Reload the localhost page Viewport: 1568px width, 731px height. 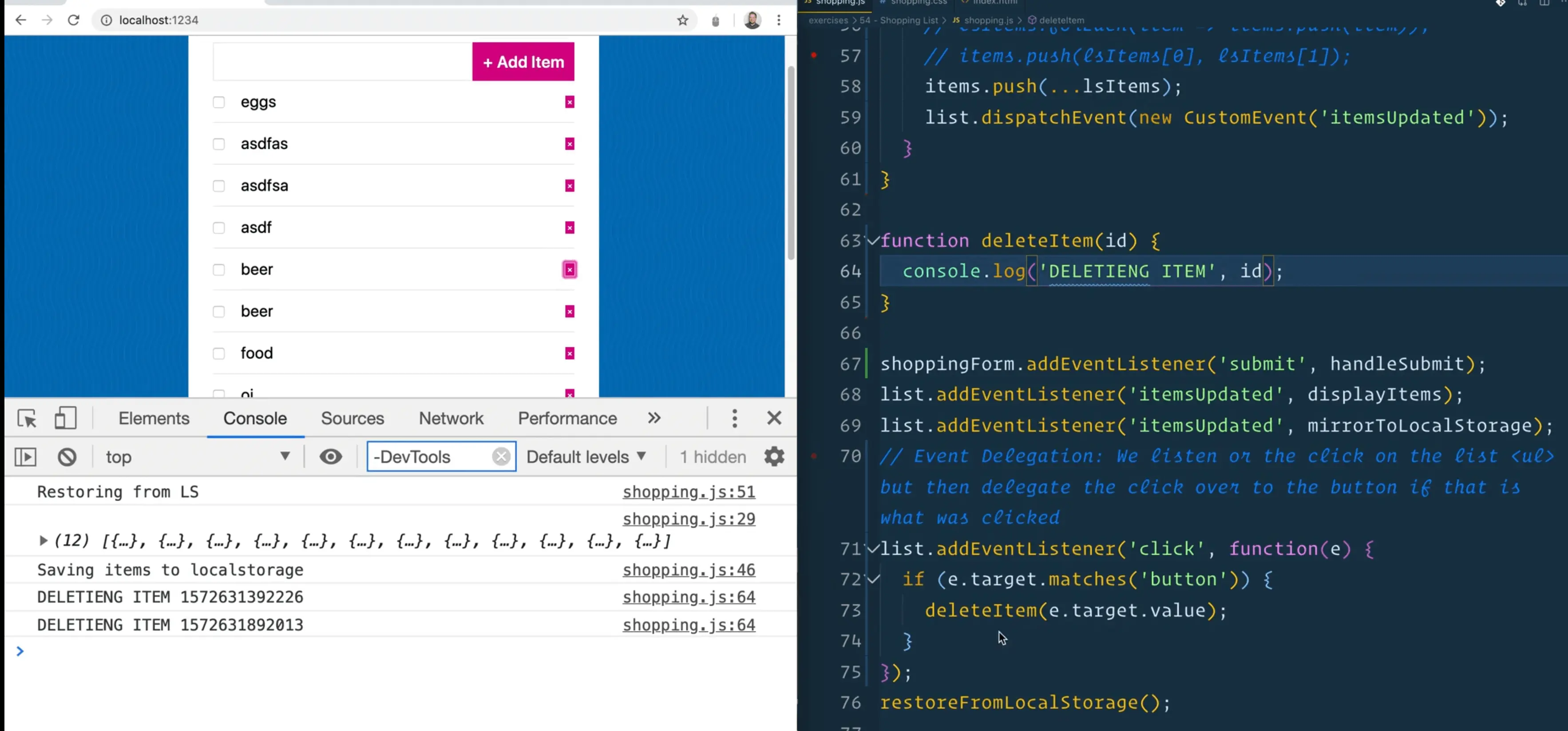[74, 20]
